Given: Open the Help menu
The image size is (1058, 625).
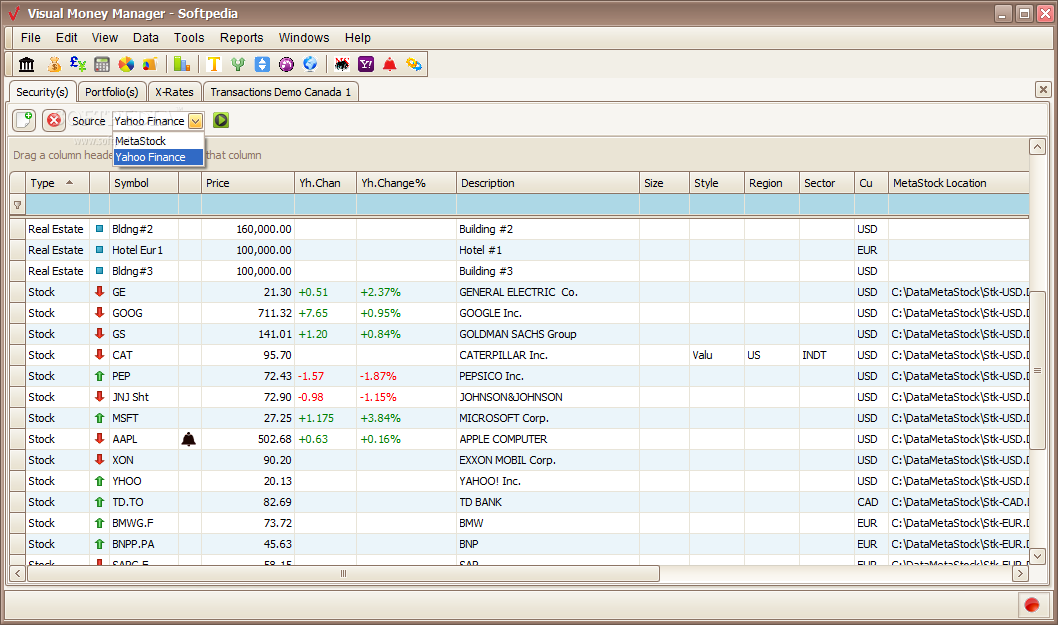Looking at the screenshot, I should pos(358,38).
